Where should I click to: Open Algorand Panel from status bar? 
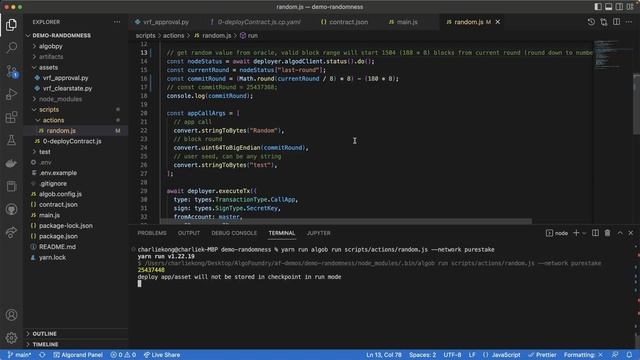tap(78, 355)
